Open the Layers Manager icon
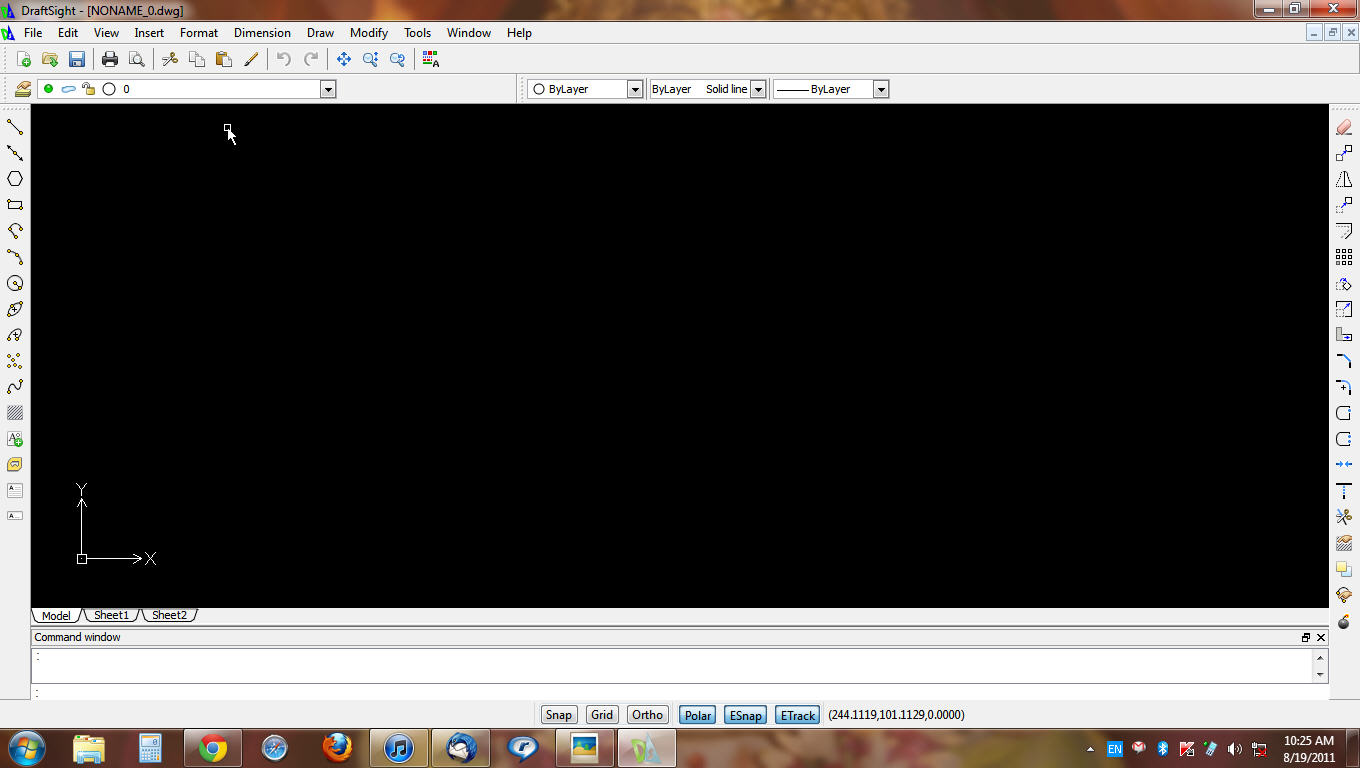The width and height of the screenshot is (1360, 768). point(23,89)
